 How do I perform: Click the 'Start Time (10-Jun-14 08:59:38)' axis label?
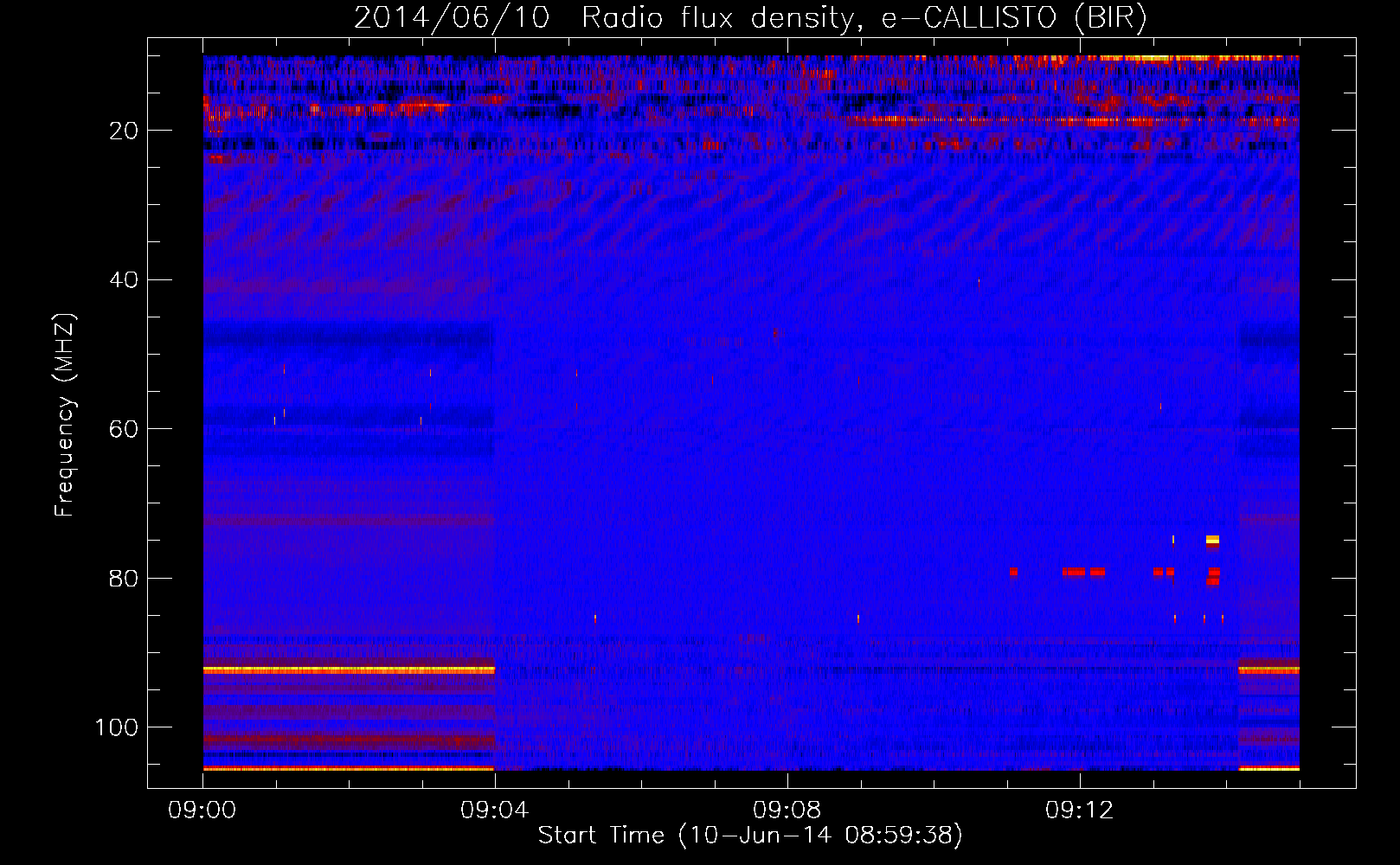[750, 836]
